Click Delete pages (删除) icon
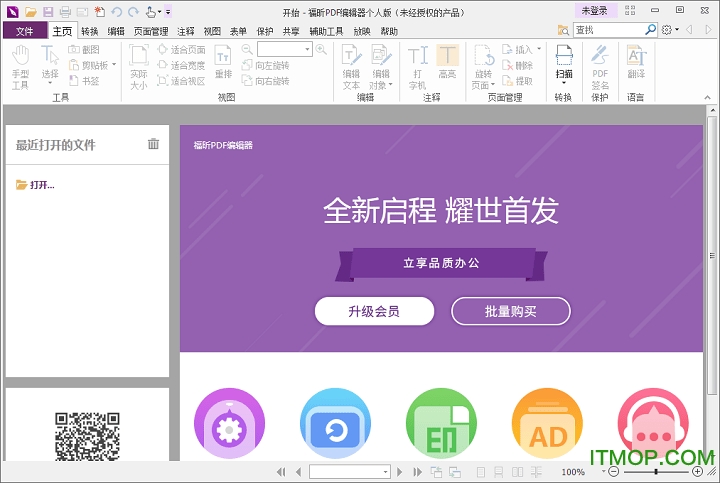720x483 pixels. (517, 65)
